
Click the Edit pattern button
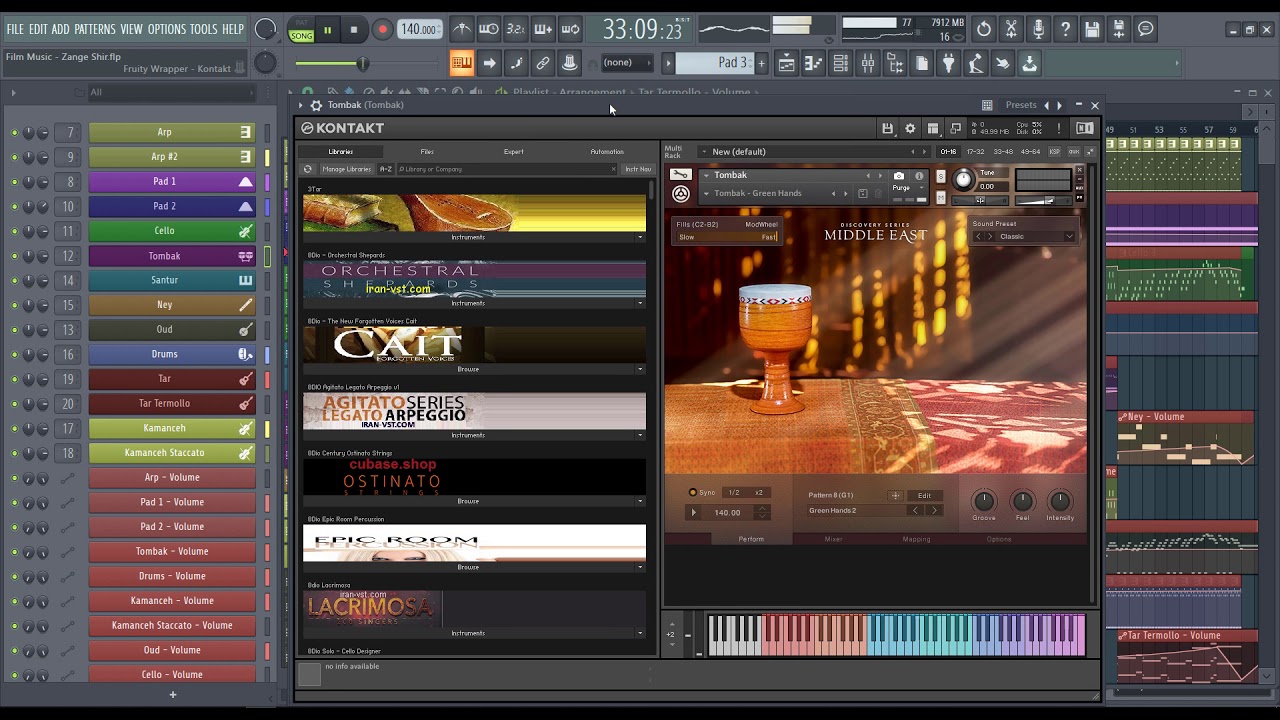click(x=925, y=496)
